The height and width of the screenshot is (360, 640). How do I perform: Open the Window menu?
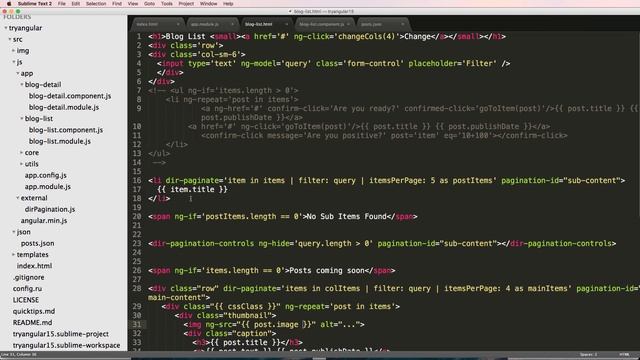tap(209, 4)
